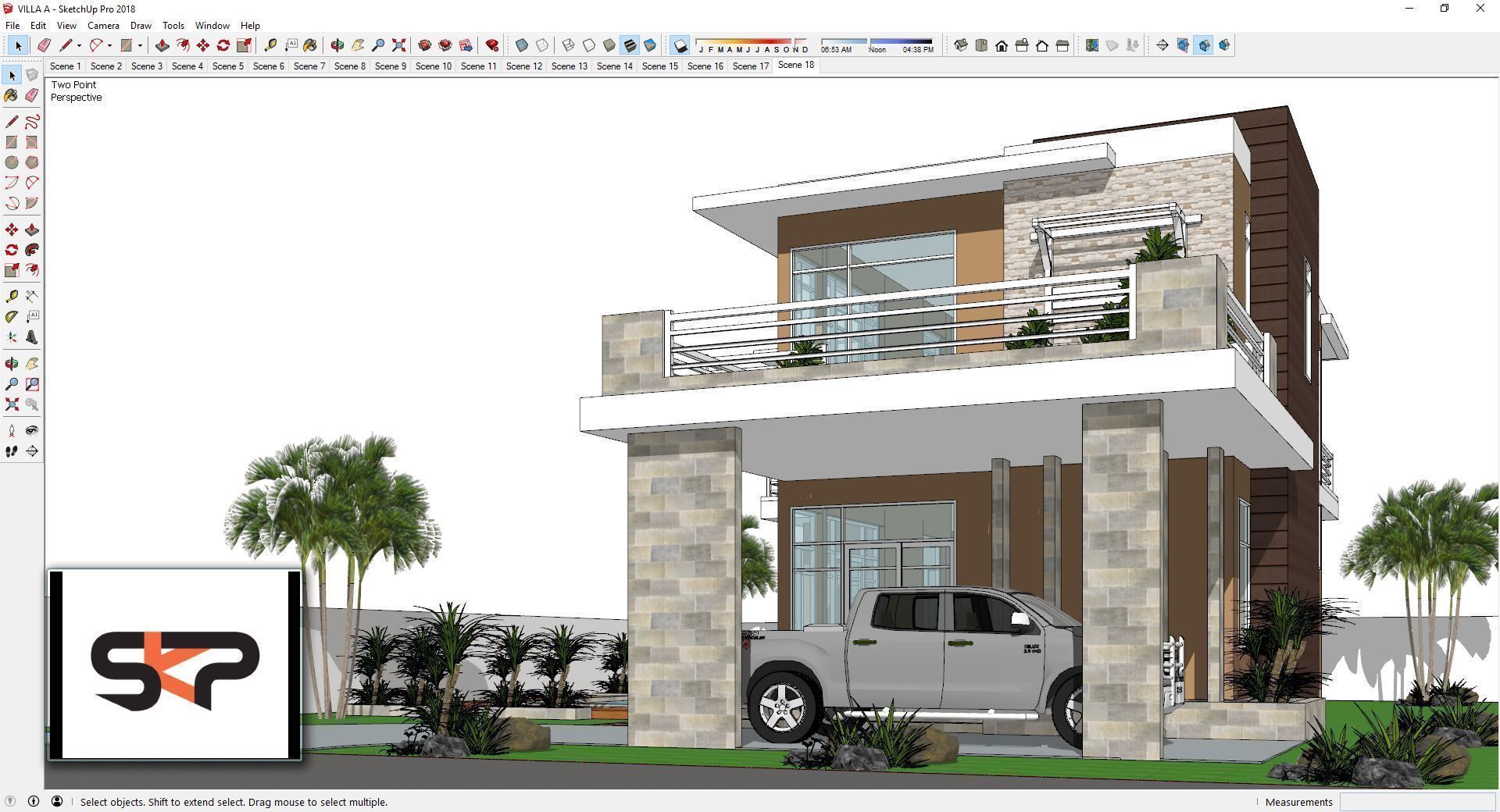Switch to the Scene 10 tab

[434, 66]
